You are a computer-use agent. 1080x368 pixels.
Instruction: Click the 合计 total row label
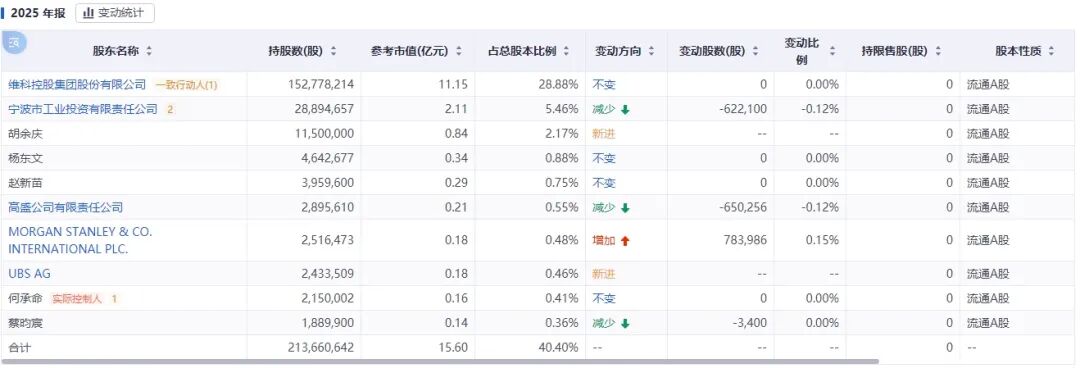click(x=20, y=348)
